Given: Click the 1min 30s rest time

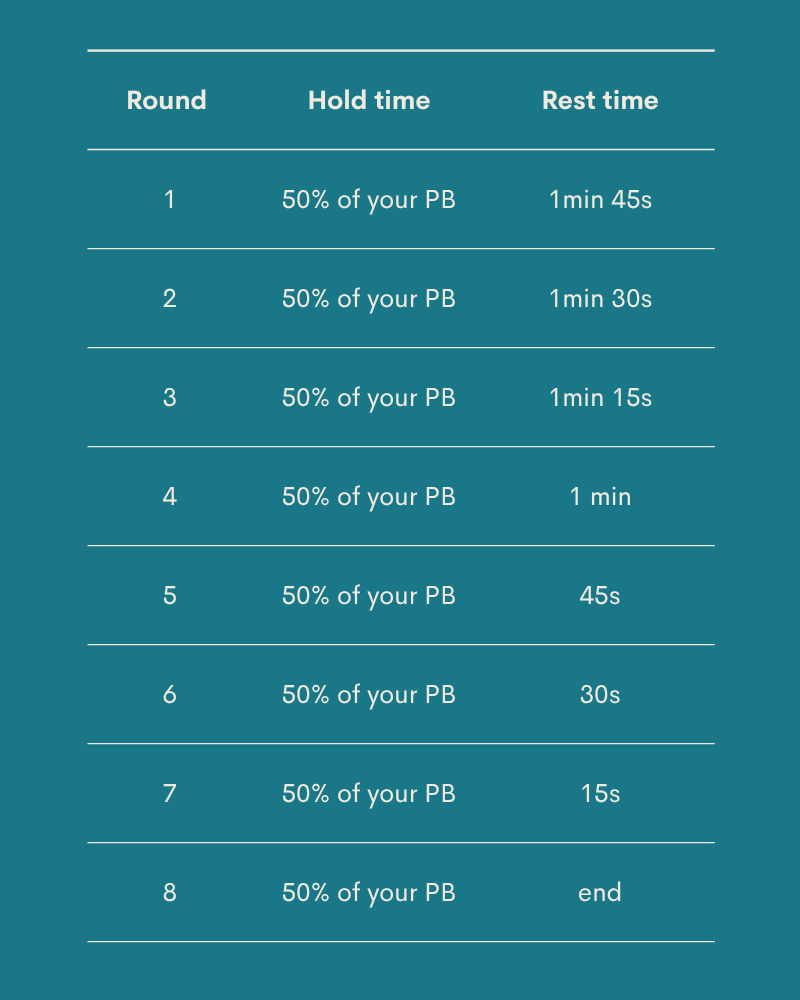Looking at the screenshot, I should [x=600, y=298].
